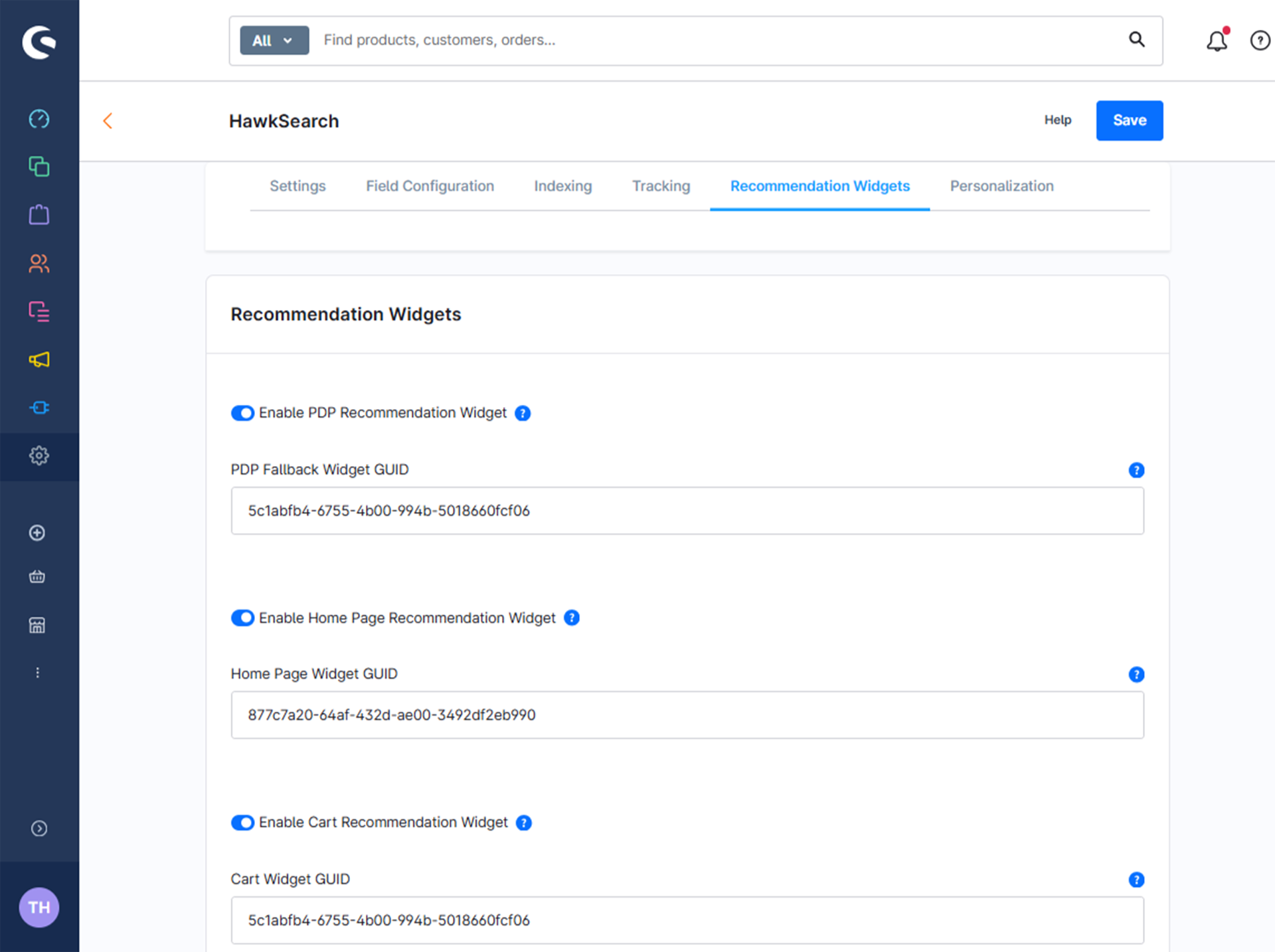Open the Catalogues icon in sidebar

point(39,167)
